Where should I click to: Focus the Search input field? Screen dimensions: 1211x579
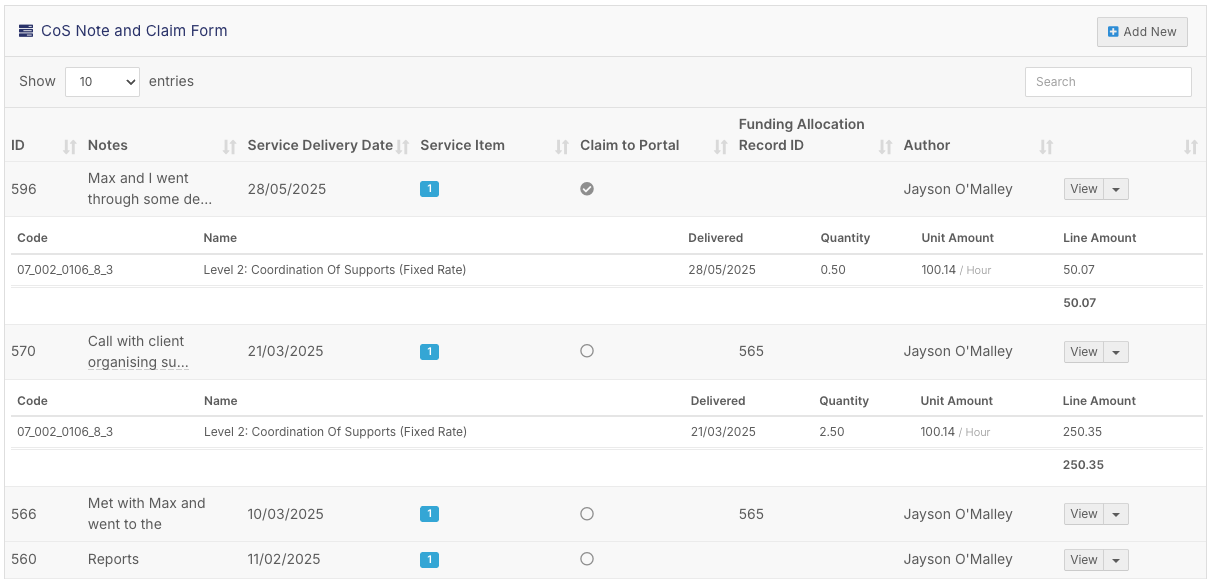coord(1108,82)
